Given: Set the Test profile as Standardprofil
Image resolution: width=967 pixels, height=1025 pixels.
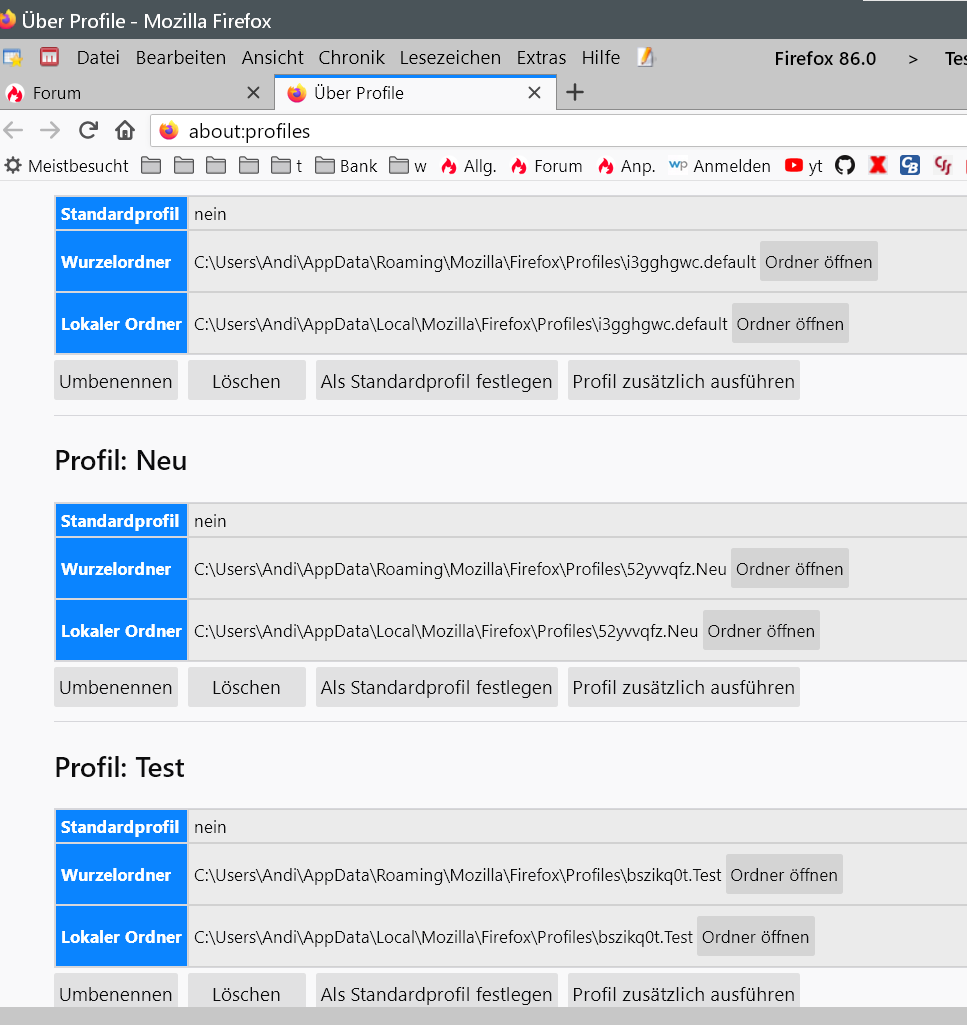Looking at the screenshot, I should coord(436,993).
